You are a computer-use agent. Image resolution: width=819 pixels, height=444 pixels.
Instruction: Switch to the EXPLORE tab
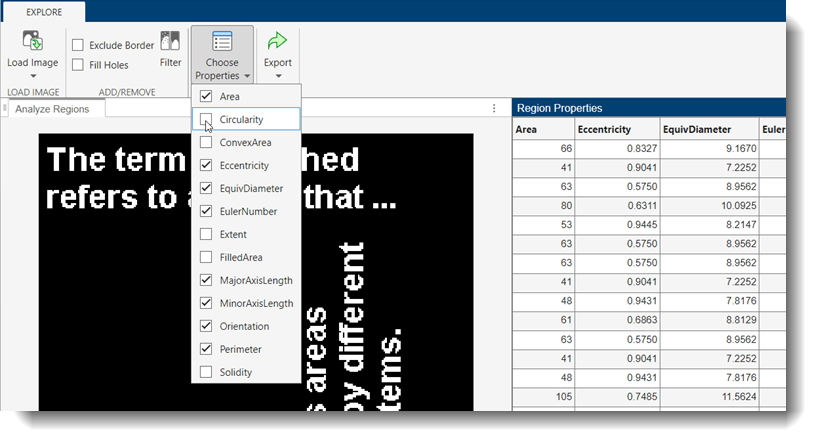[x=44, y=12]
